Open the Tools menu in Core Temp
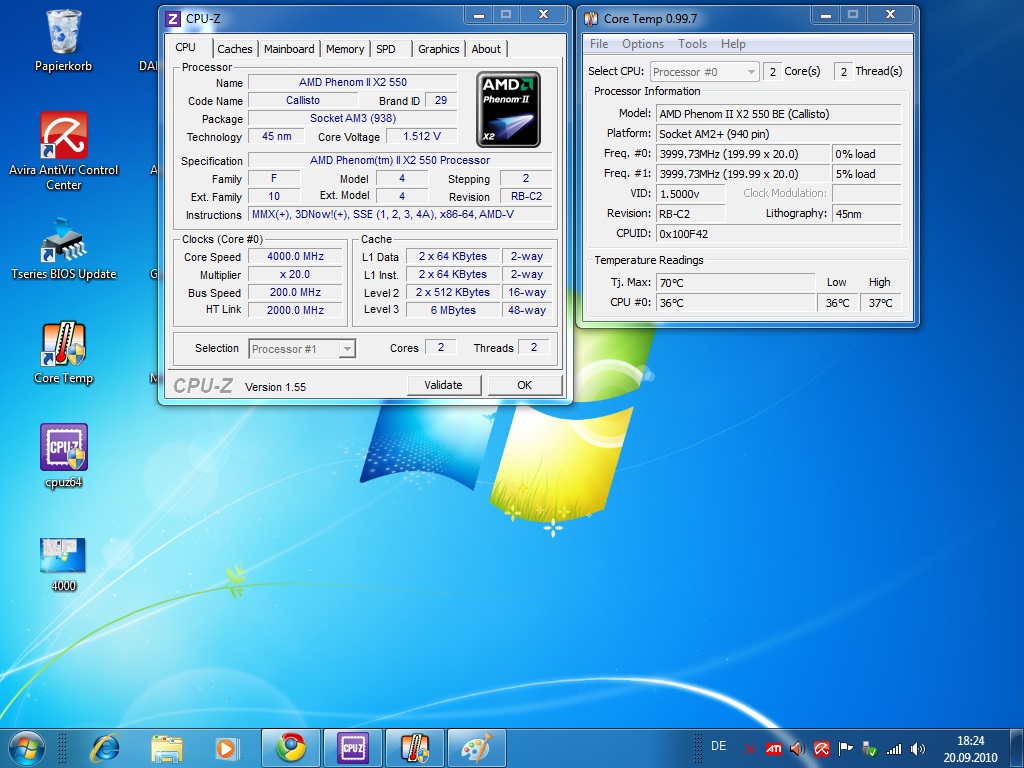1024x768 pixels. 692,44
